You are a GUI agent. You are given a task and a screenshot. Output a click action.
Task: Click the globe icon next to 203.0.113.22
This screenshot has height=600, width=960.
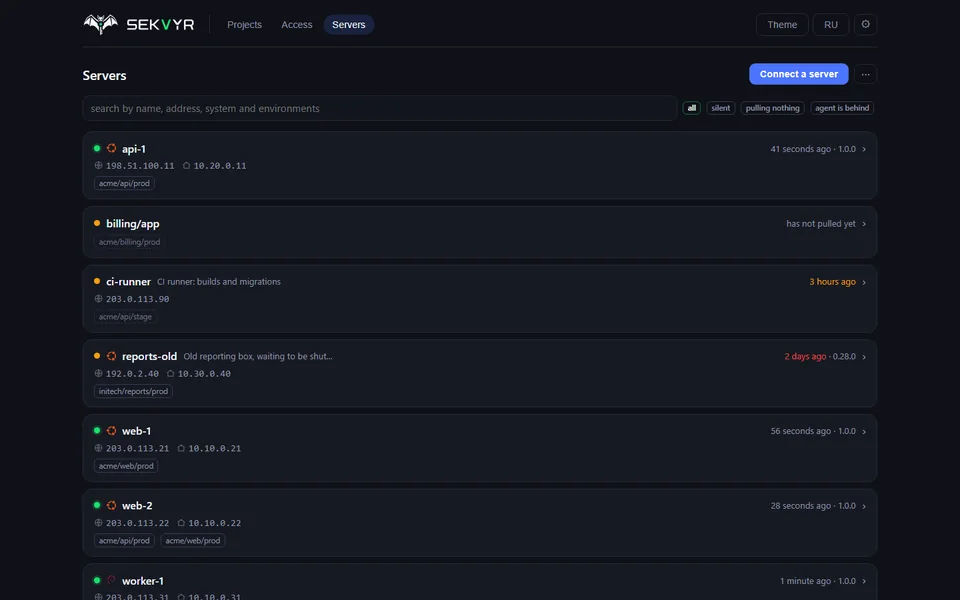pyautogui.click(x=98, y=523)
